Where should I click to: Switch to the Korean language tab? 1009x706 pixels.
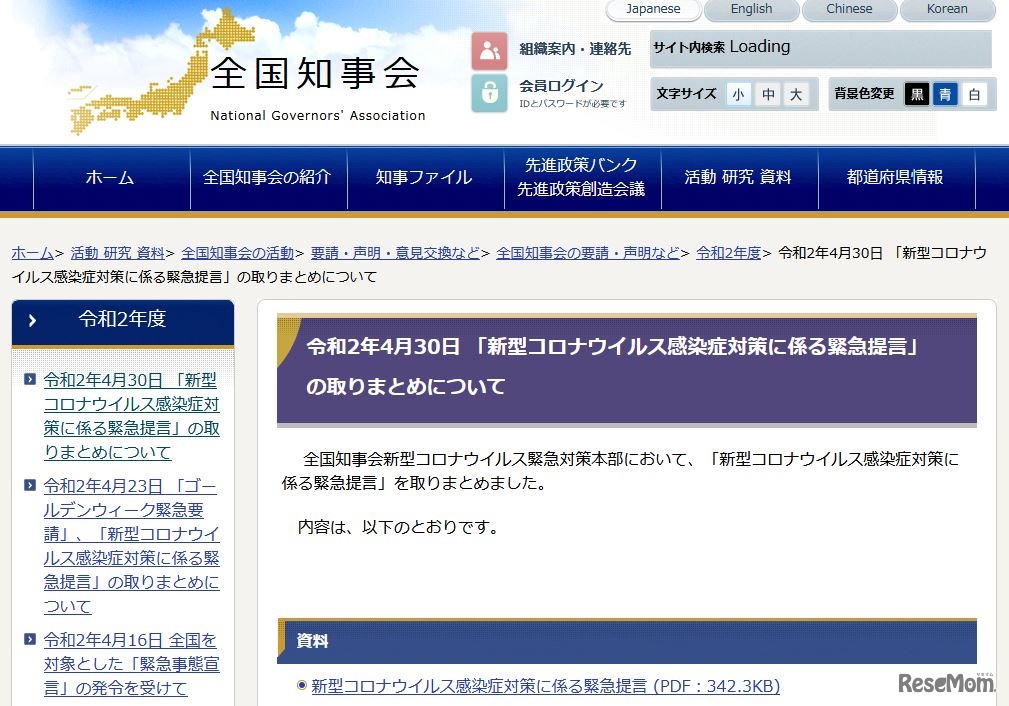[946, 10]
